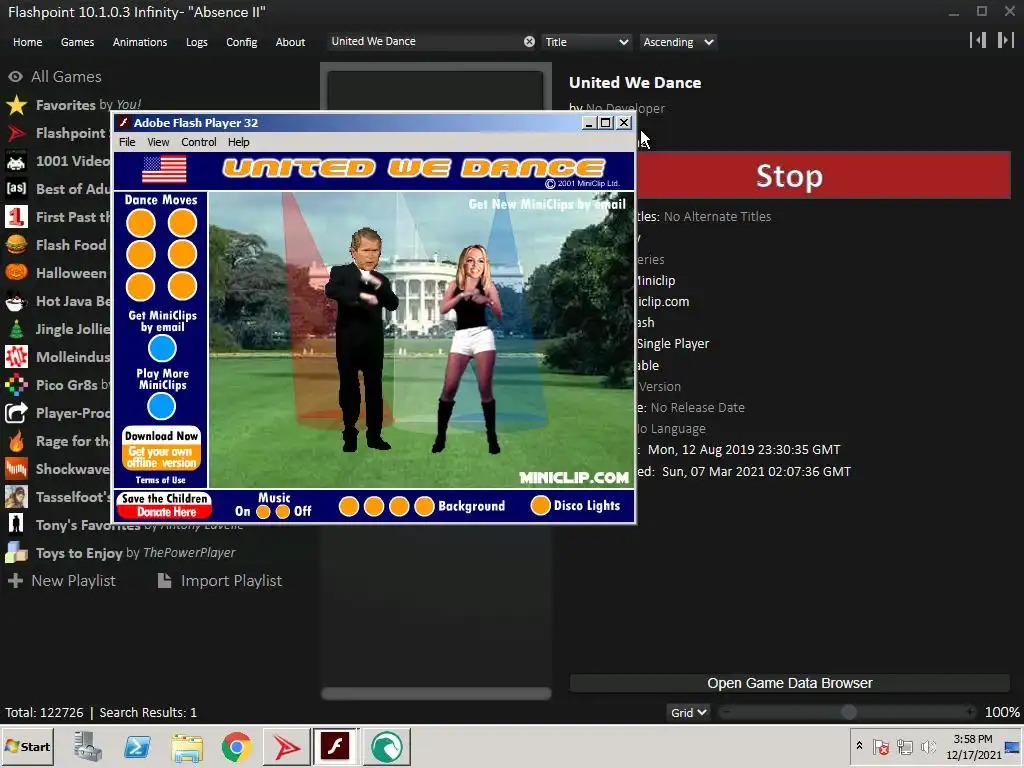The image size is (1024, 768).
Task: Open the Grid layout dropdown
Action: coord(688,712)
